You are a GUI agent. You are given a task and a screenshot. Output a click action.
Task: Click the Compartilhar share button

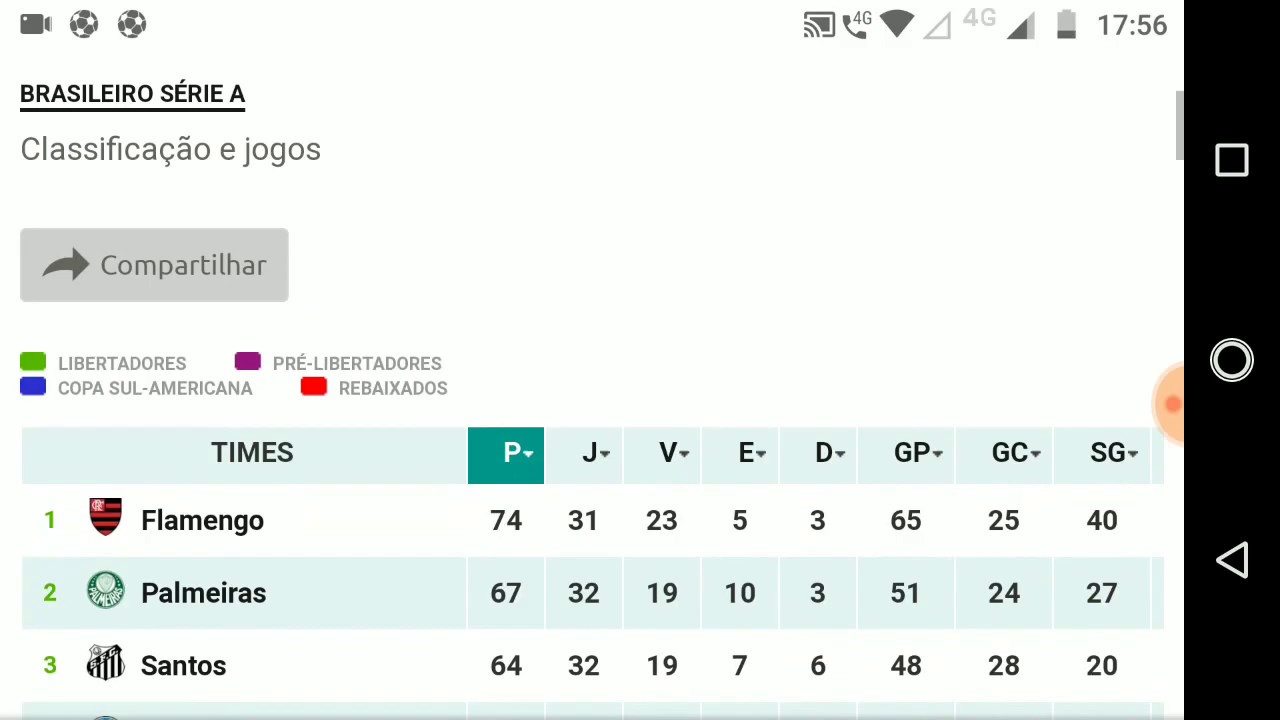click(154, 265)
